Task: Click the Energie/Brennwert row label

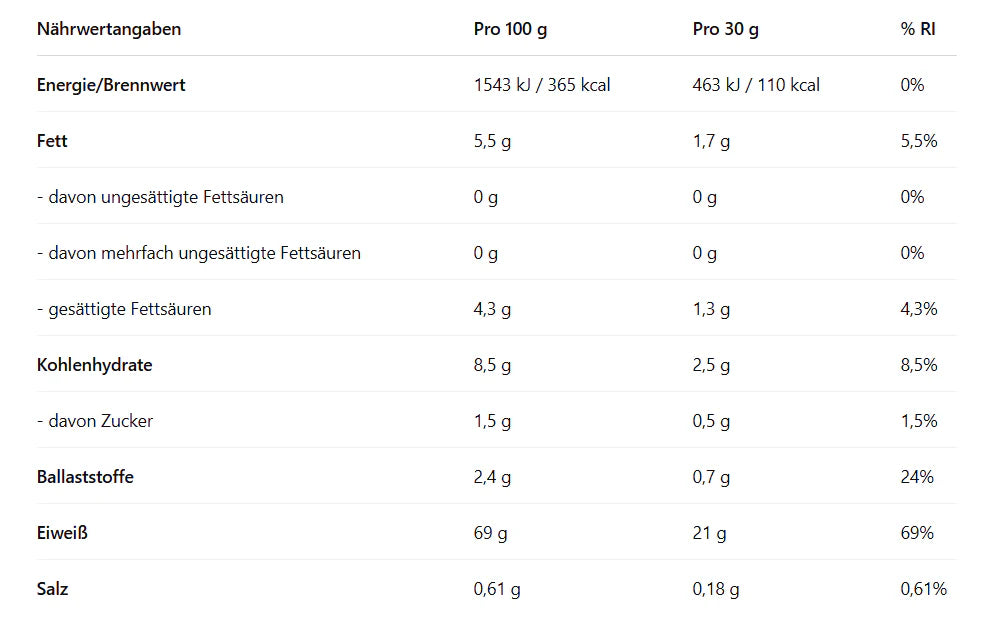Action: pos(111,85)
